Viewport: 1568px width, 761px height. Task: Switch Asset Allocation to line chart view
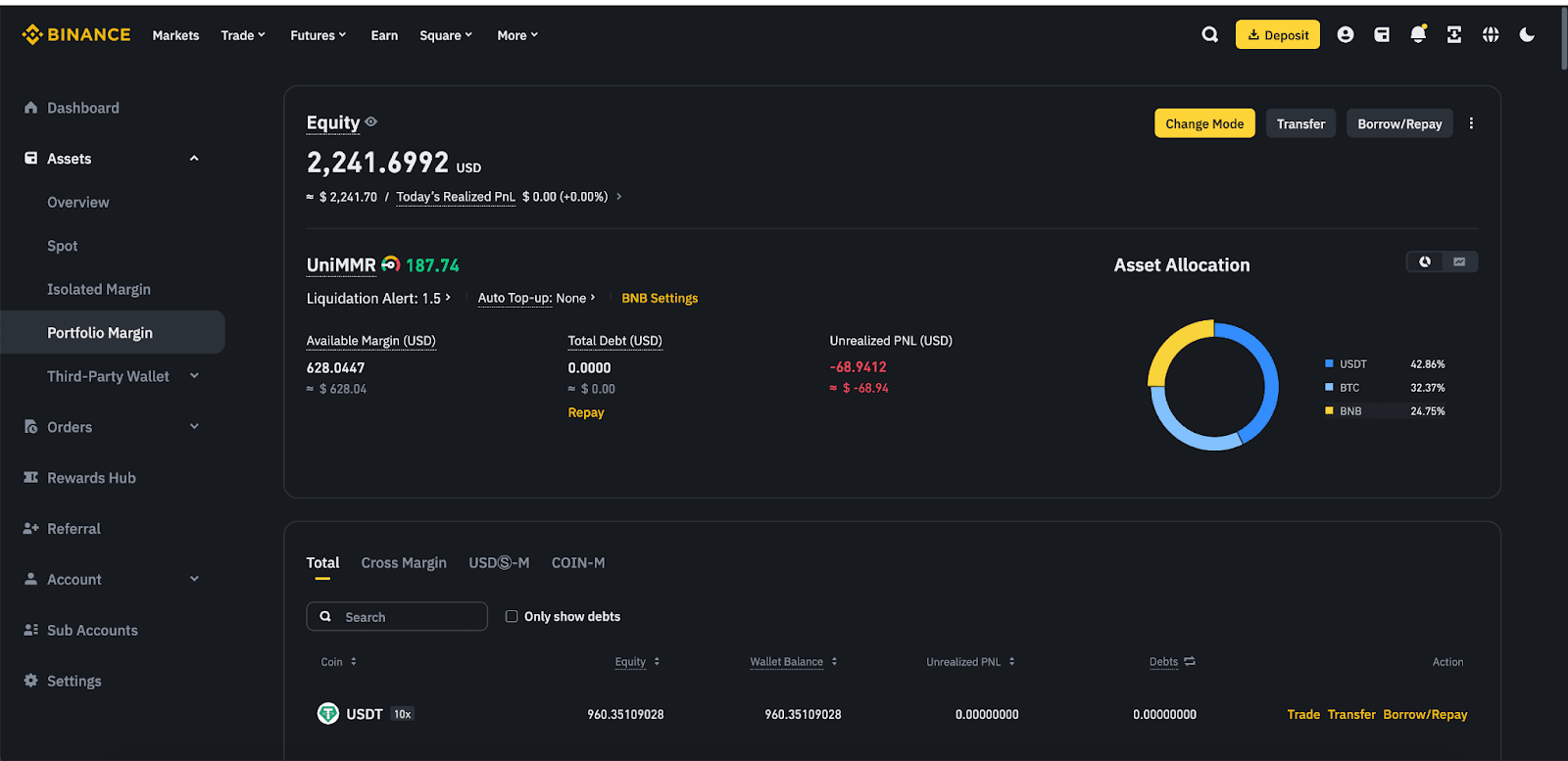[1459, 262]
